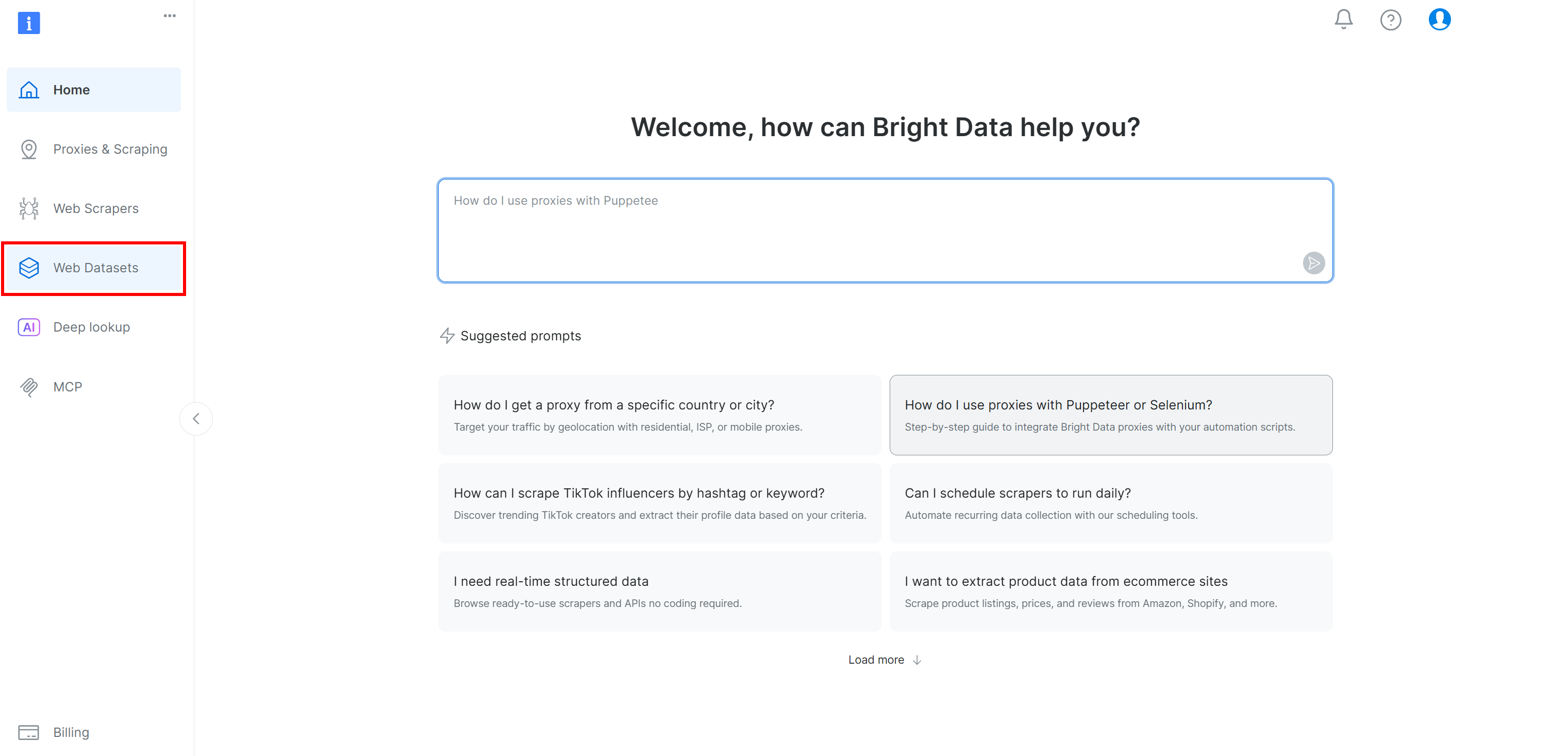Open Proxies & Scraping via its pin icon
Image resolution: width=1568 pixels, height=756 pixels.
29,149
